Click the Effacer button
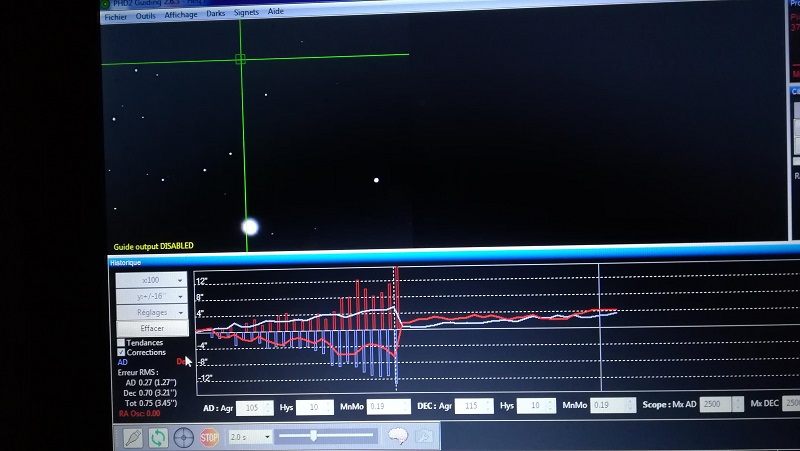 point(152,328)
